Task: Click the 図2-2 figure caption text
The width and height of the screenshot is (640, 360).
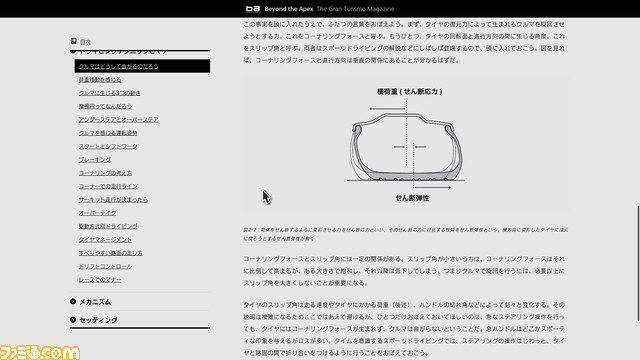Action: (x=406, y=234)
